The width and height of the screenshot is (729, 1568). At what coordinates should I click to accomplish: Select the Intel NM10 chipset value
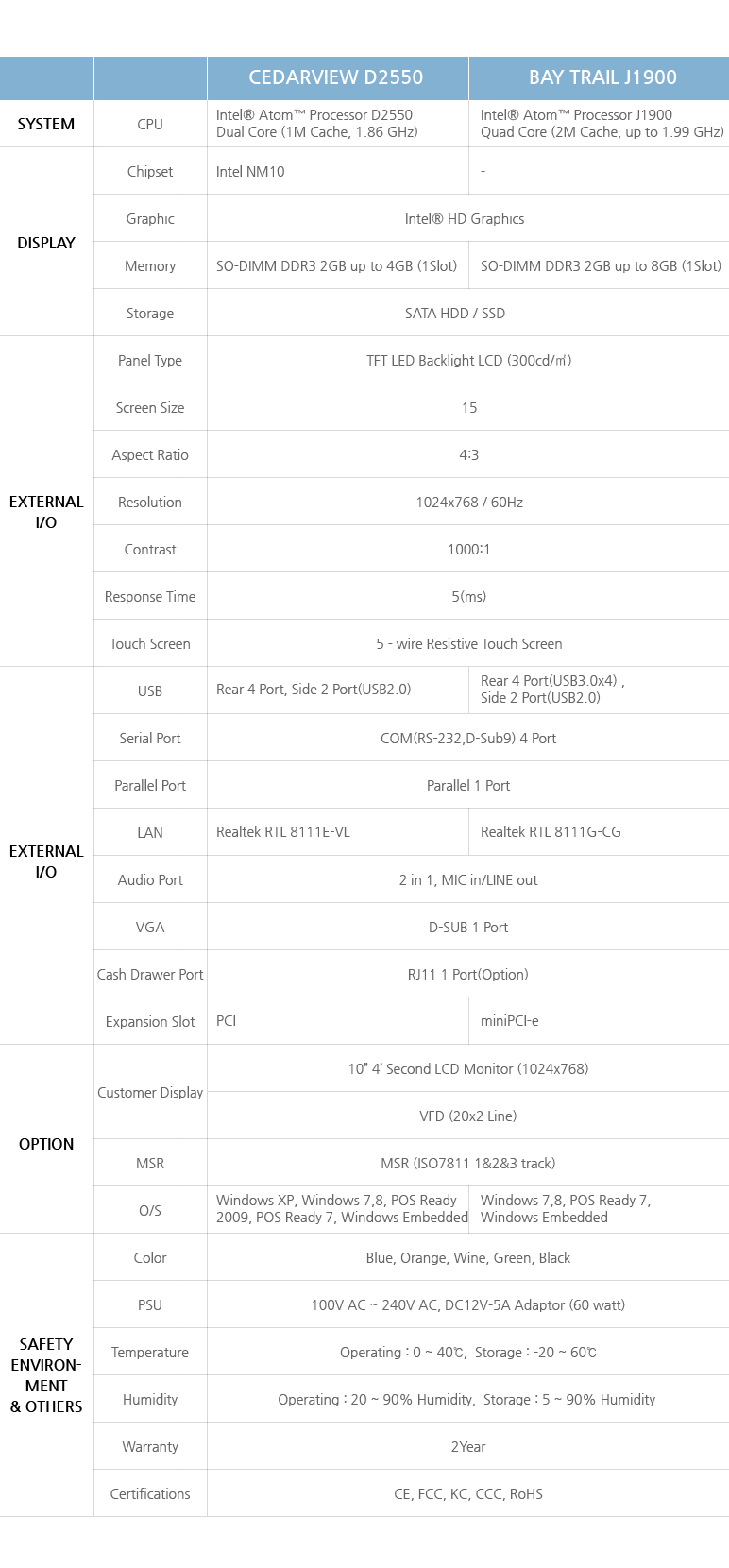coord(250,171)
